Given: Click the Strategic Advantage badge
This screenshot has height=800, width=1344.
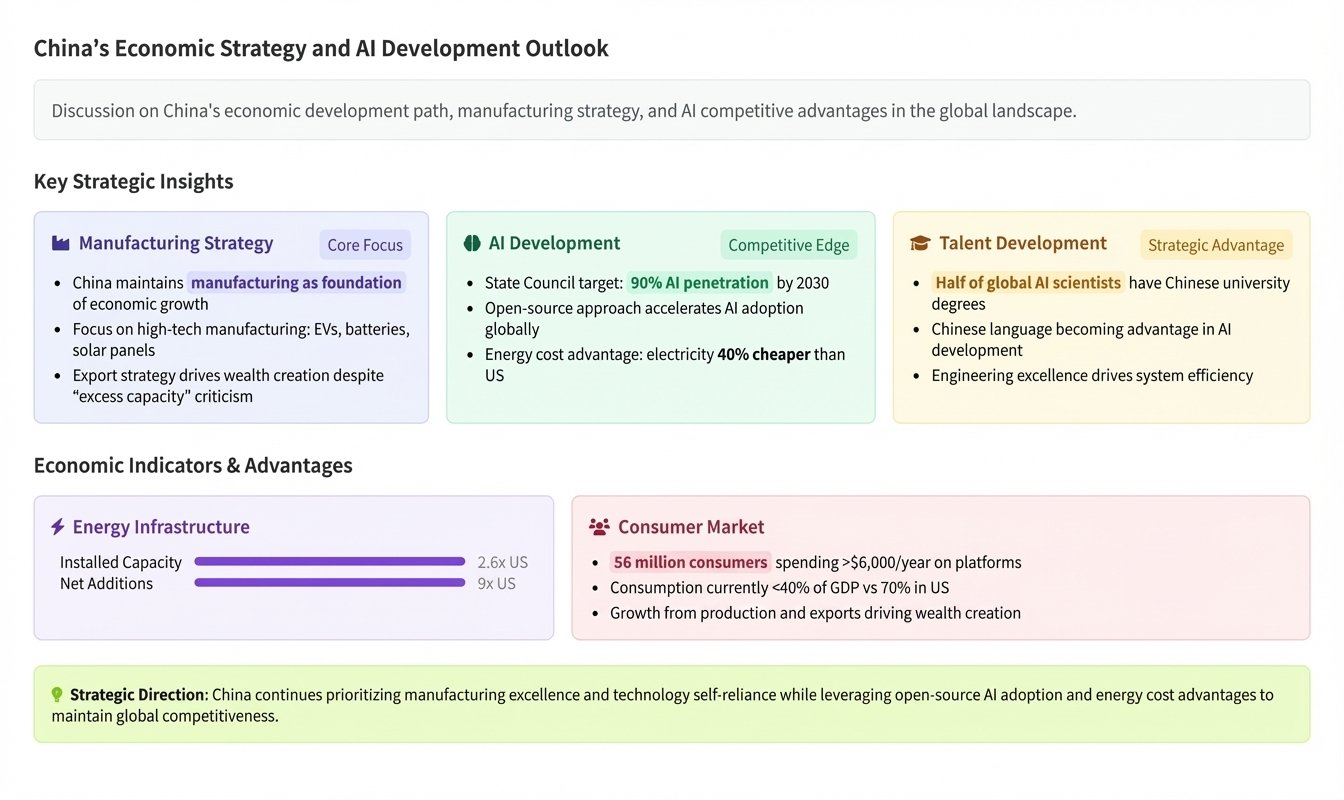Looking at the screenshot, I should [1215, 245].
